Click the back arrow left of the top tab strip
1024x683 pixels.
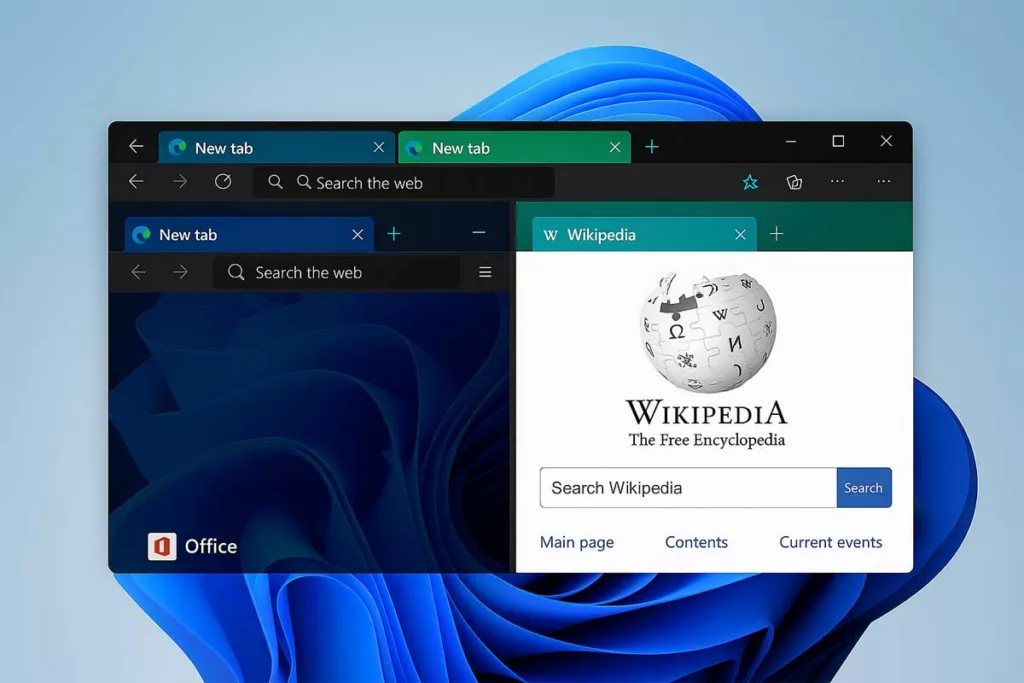[x=136, y=146]
